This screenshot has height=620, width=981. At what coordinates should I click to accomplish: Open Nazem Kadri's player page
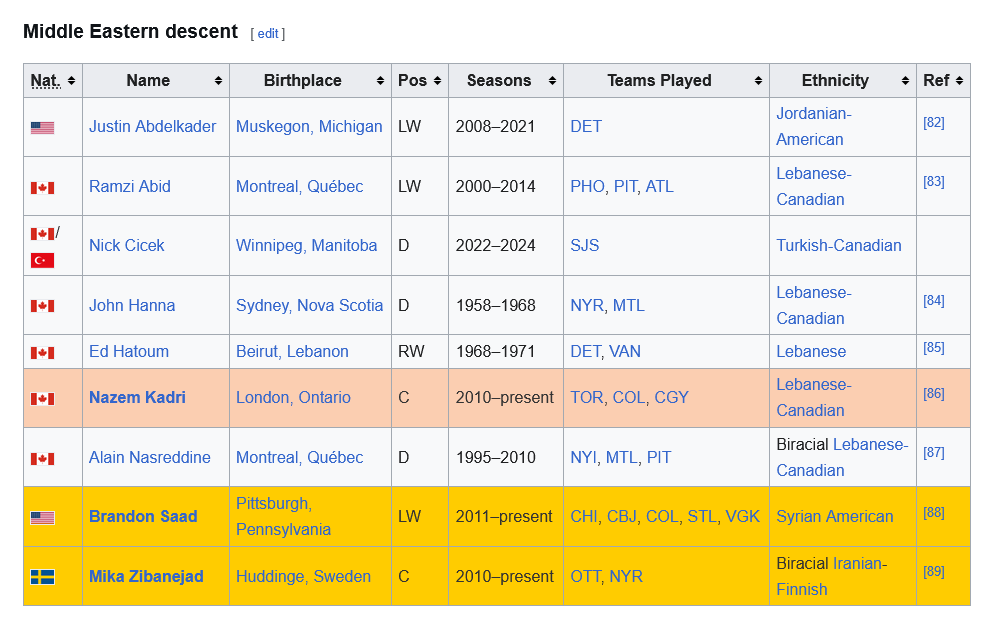click(x=137, y=398)
